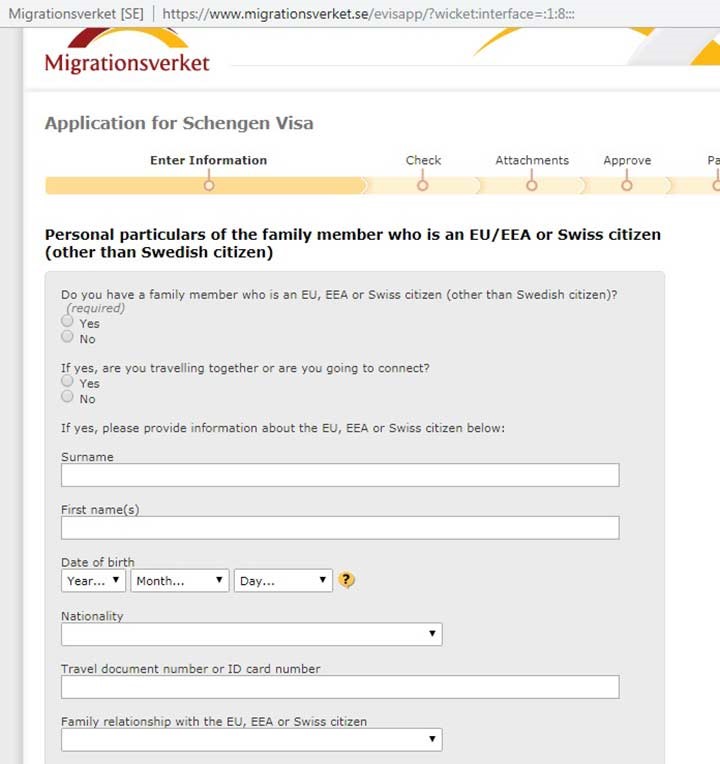This screenshot has width=720, height=764.
Task: Click the First name(s) text field
Action: [x=340, y=528]
